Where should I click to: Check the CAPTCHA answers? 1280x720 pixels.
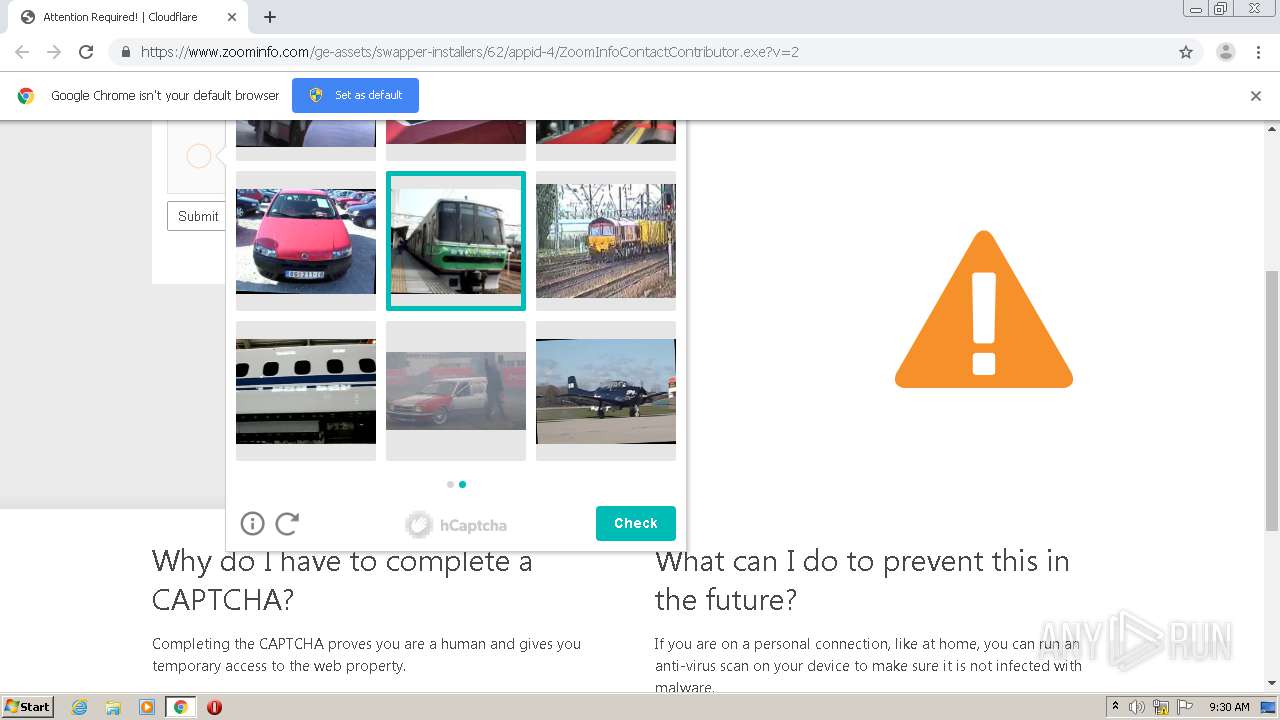636,523
